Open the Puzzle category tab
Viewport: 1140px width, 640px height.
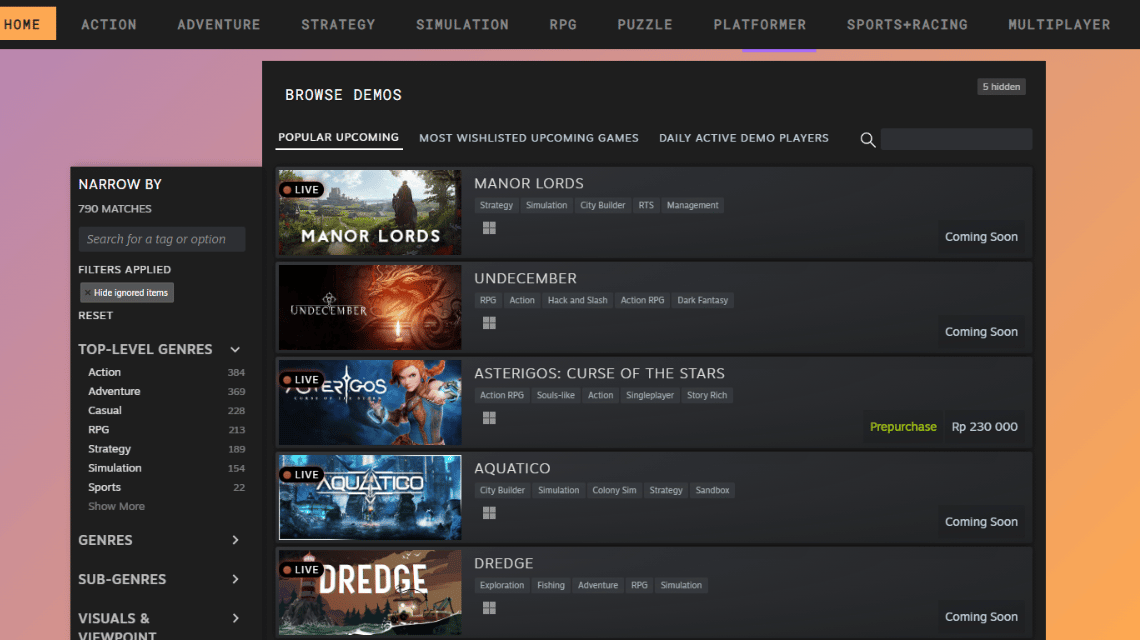point(645,25)
